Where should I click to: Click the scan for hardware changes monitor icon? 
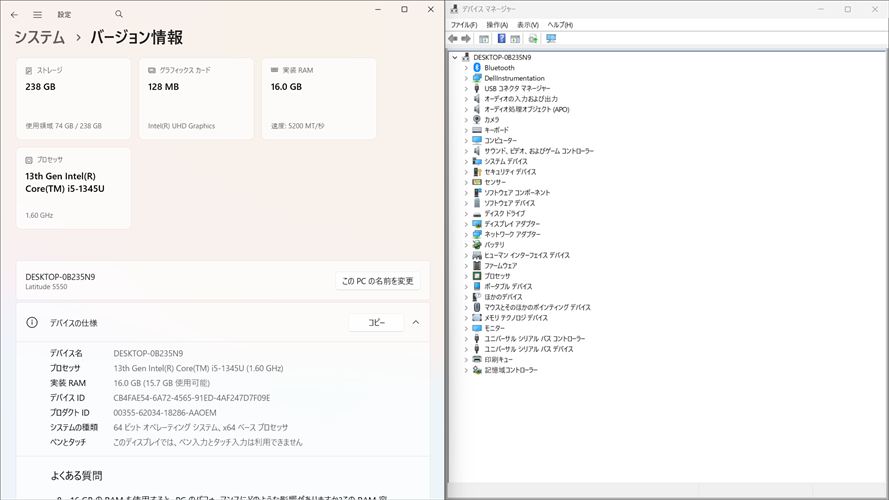point(551,39)
